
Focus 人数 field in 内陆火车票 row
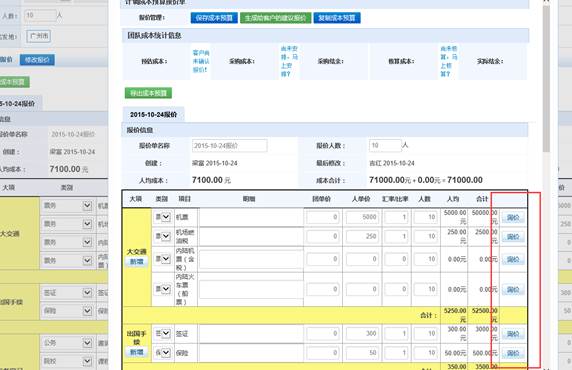click(x=426, y=289)
